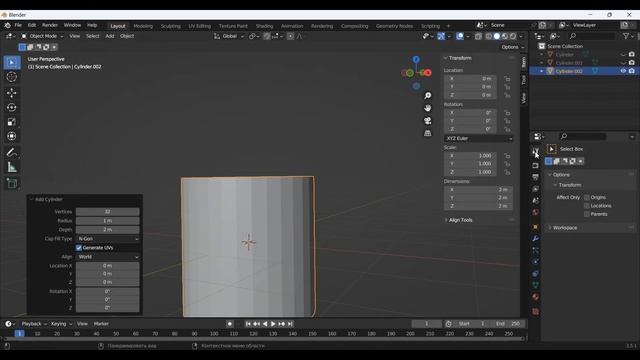Switch orthographic/perspective grid icon
The height and width of the screenshot is (360, 640).
click(x=427, y=133)
